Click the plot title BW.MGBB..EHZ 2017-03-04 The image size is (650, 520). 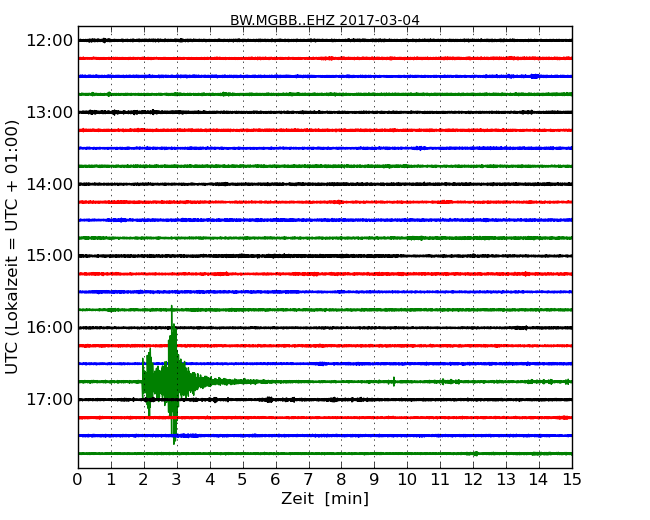325,20
